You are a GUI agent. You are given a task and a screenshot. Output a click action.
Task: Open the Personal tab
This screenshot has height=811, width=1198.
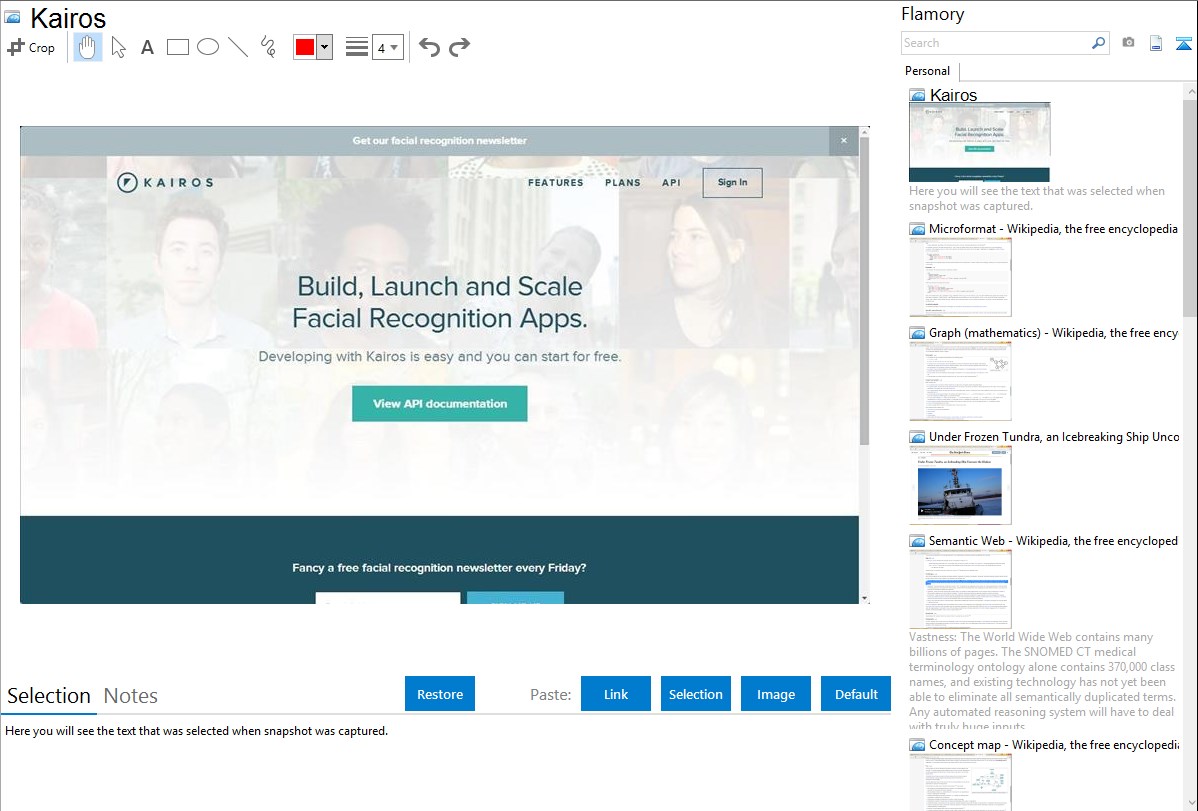click(927, 71)
